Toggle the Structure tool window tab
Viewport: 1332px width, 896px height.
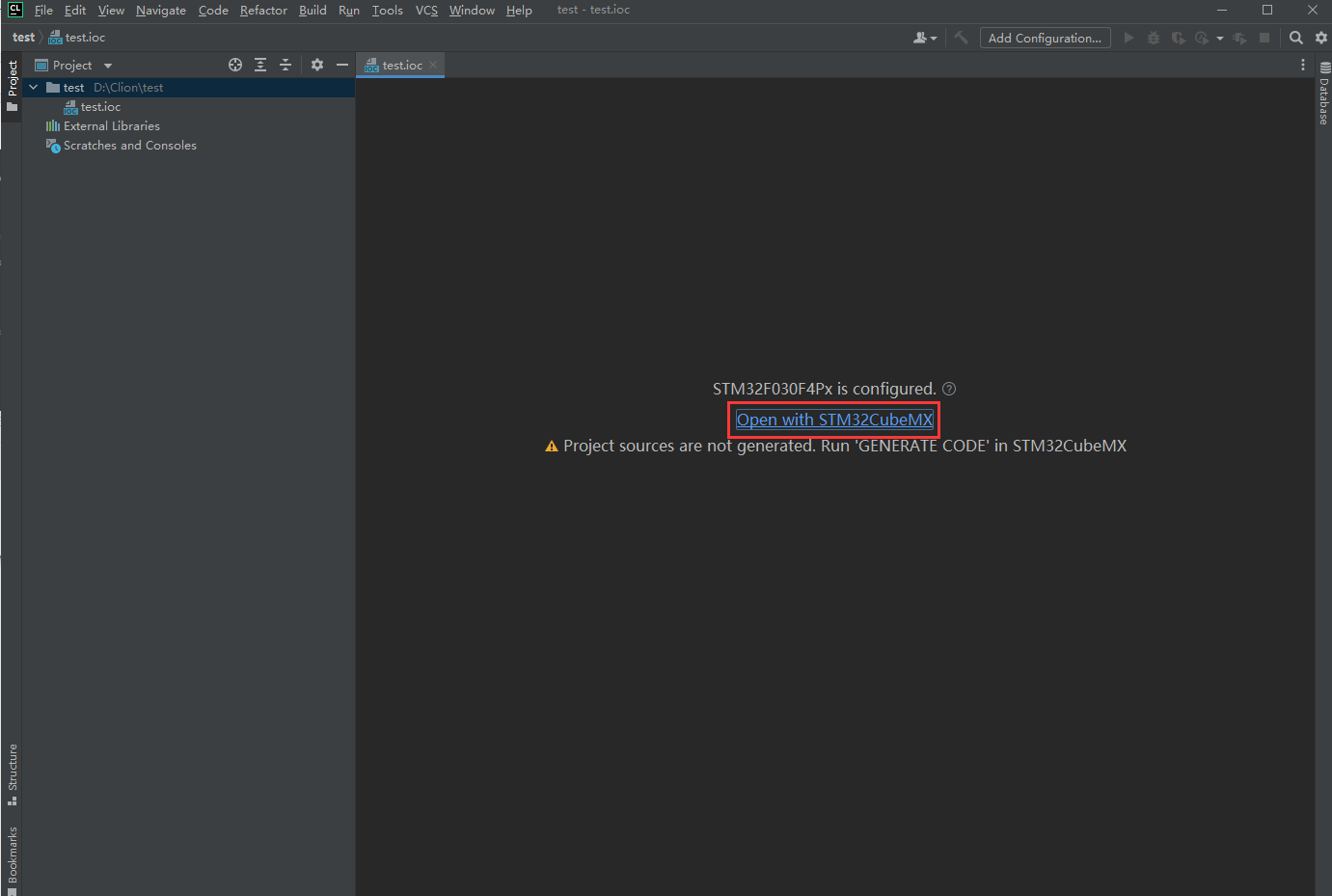pos(12,774)
